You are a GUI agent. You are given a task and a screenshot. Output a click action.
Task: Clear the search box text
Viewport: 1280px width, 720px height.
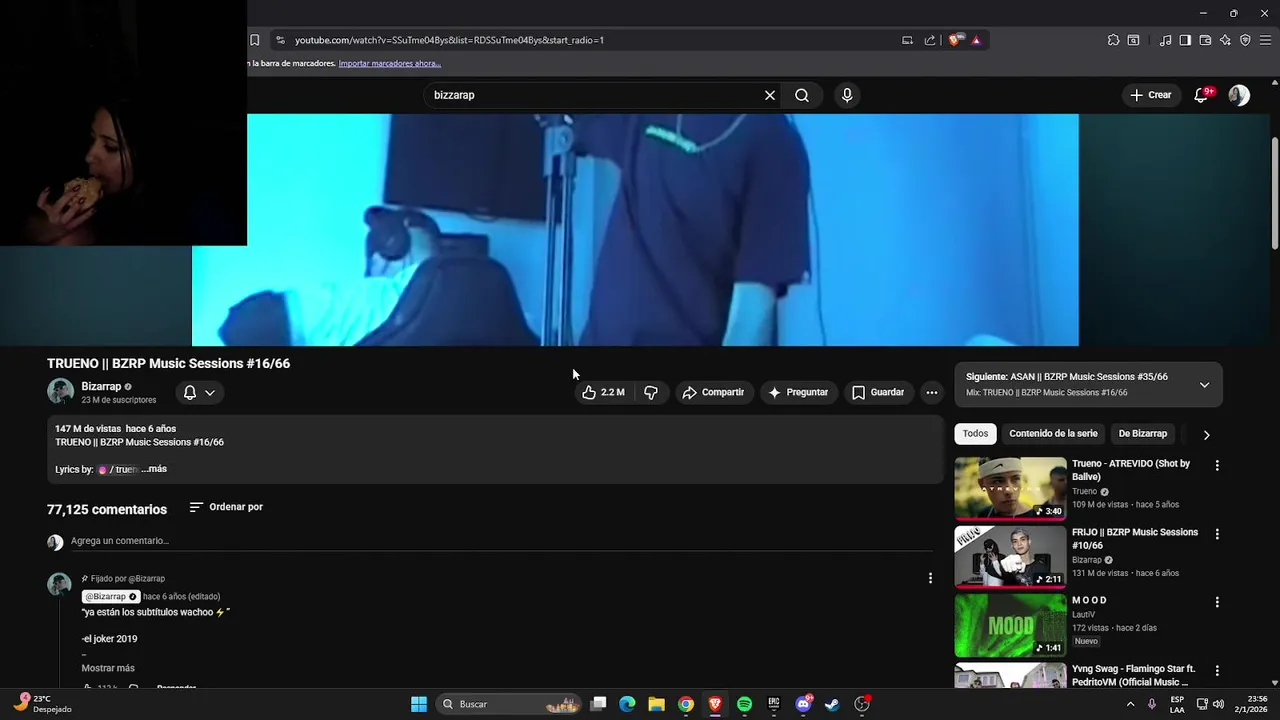pyautogui.click(x=770, y=95)
